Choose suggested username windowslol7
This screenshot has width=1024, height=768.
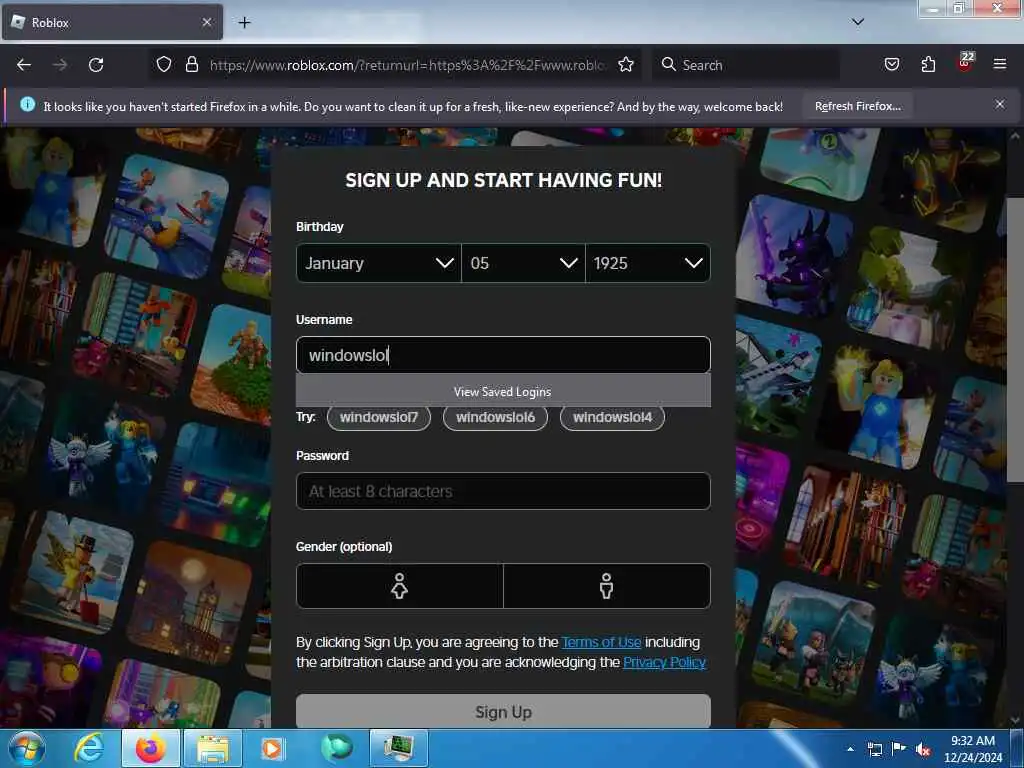point(379,417)
